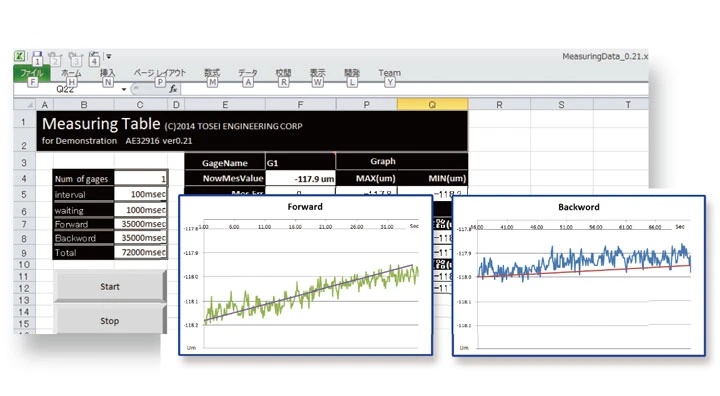Open the Team ribbon tab
This screenshot has width=720, height=396.
(x=389, y=73)
